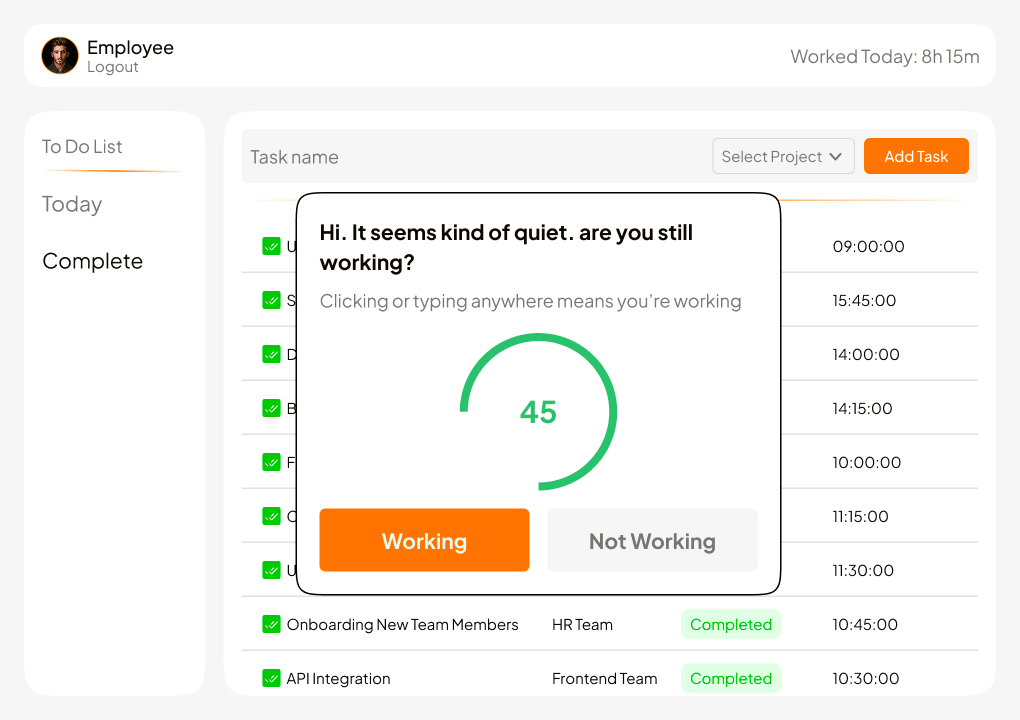Open the Complete tab in sidebar

point(92,261)
